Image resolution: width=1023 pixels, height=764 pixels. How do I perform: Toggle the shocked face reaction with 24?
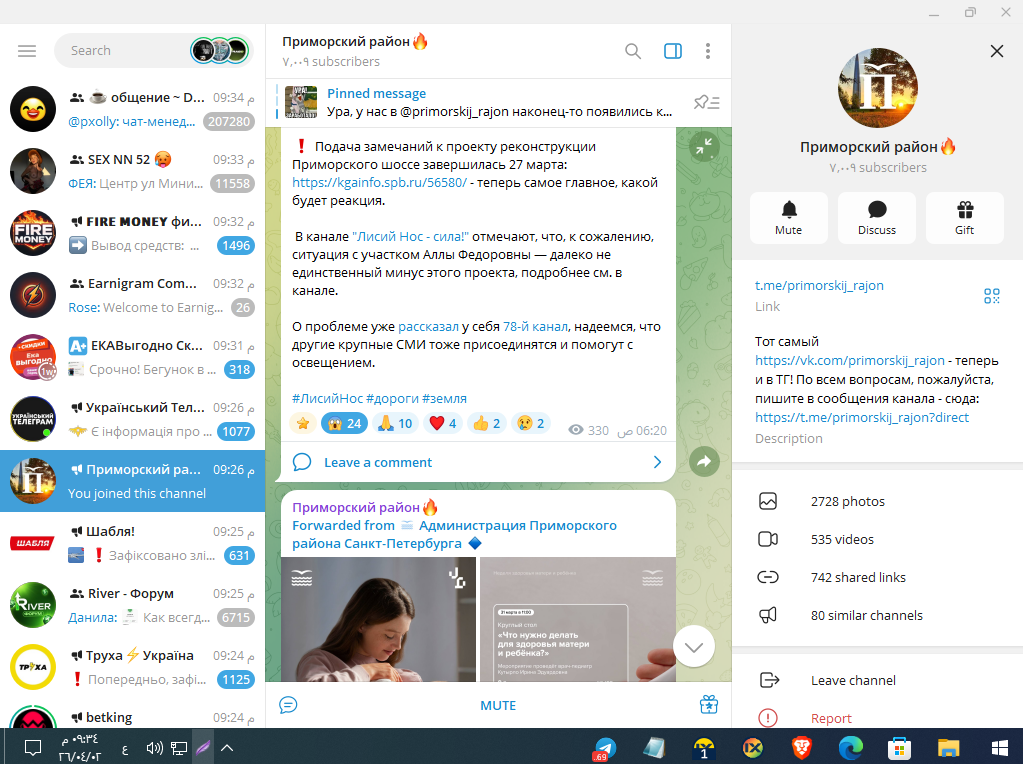[344, 423]
